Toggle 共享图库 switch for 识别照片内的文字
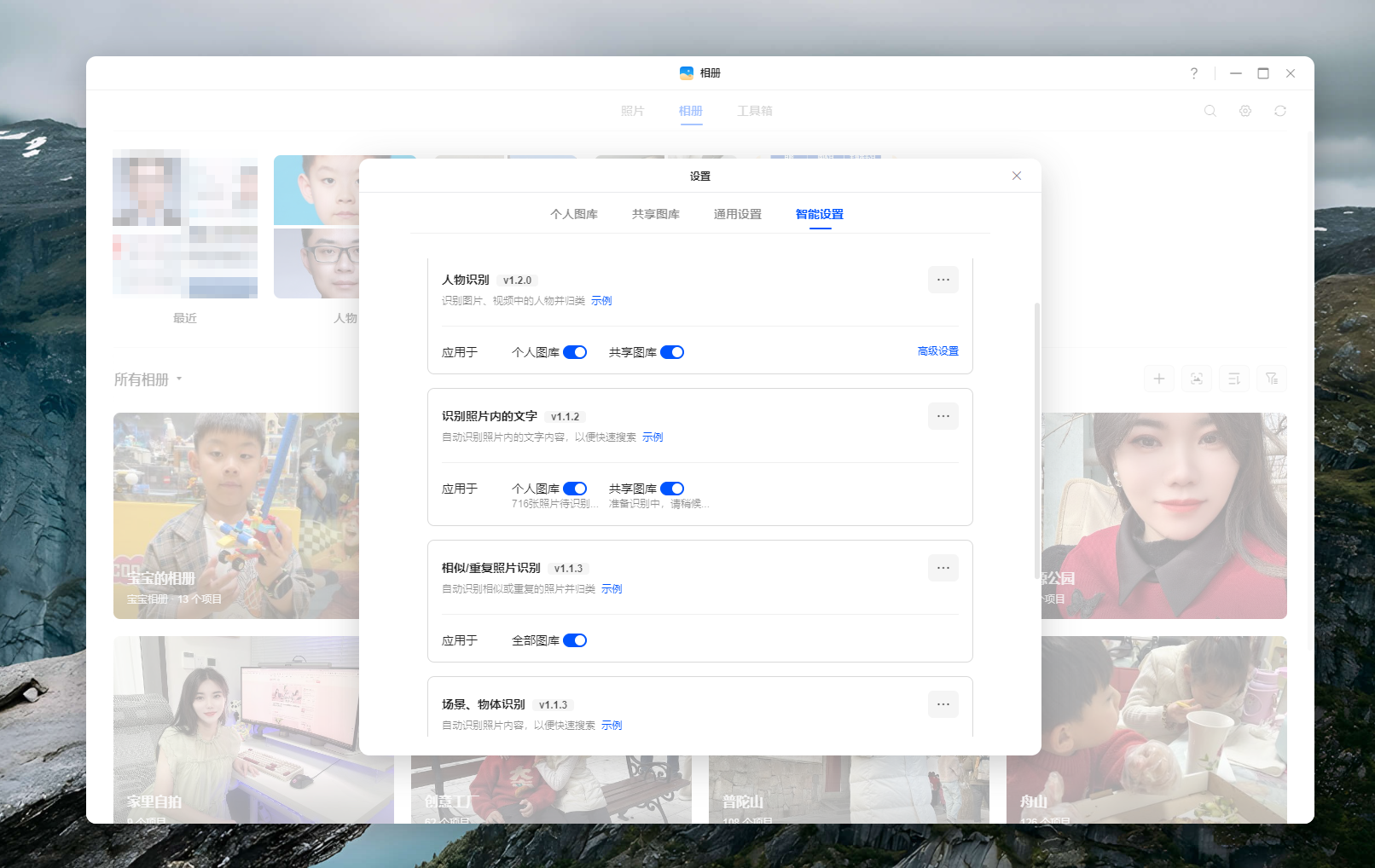 pyautogui.click(x=672, y=489)
